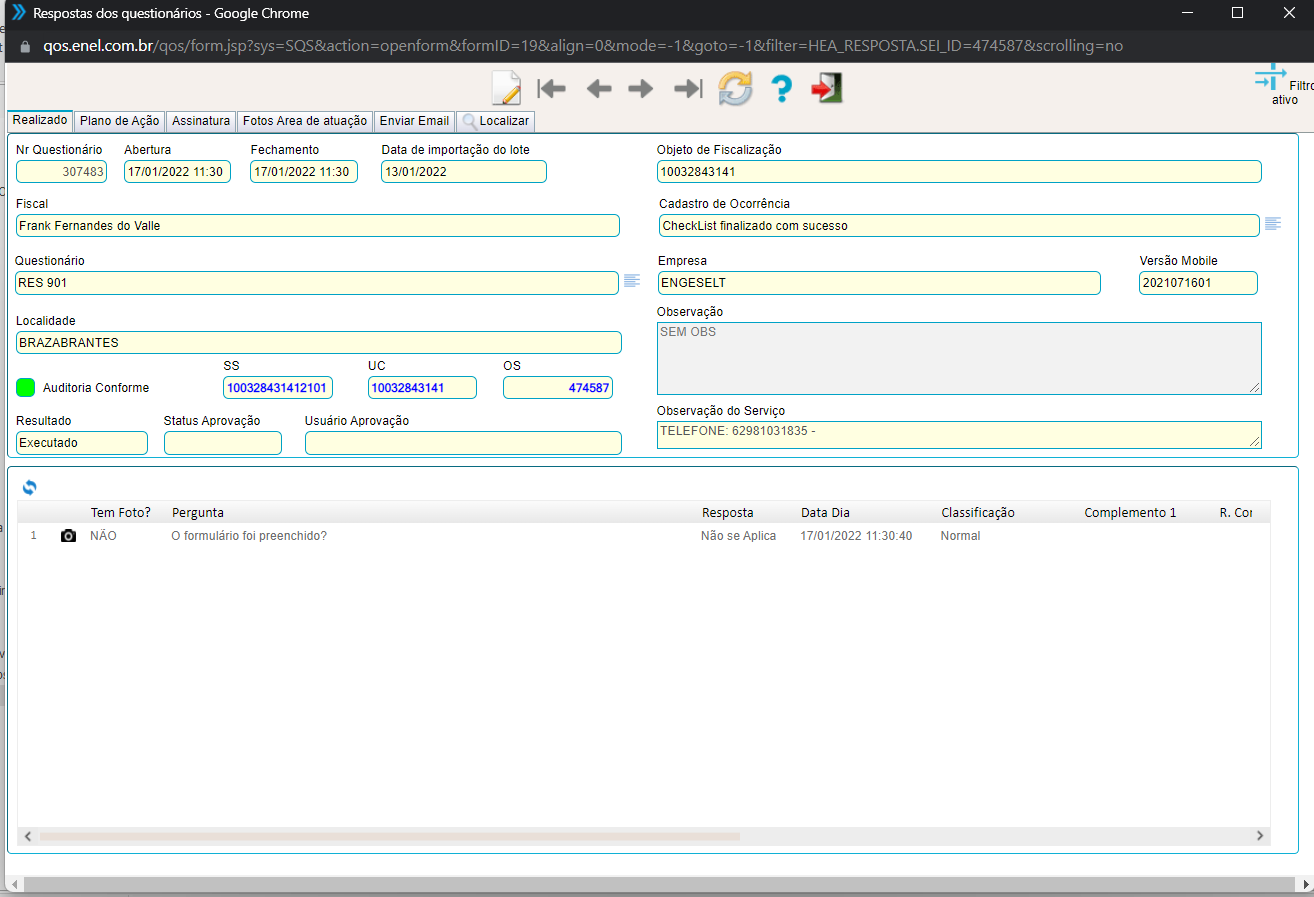
Task: Click the edit form pencil icon
Action: pos(506,88)
